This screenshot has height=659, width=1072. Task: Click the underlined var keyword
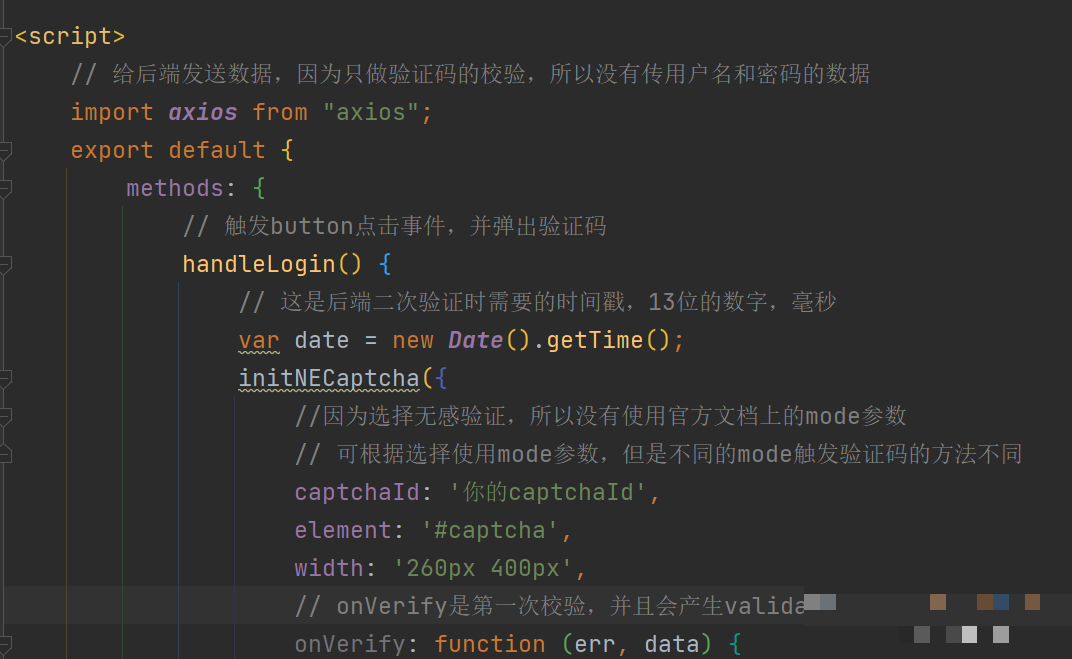click(x=259, y=340)
